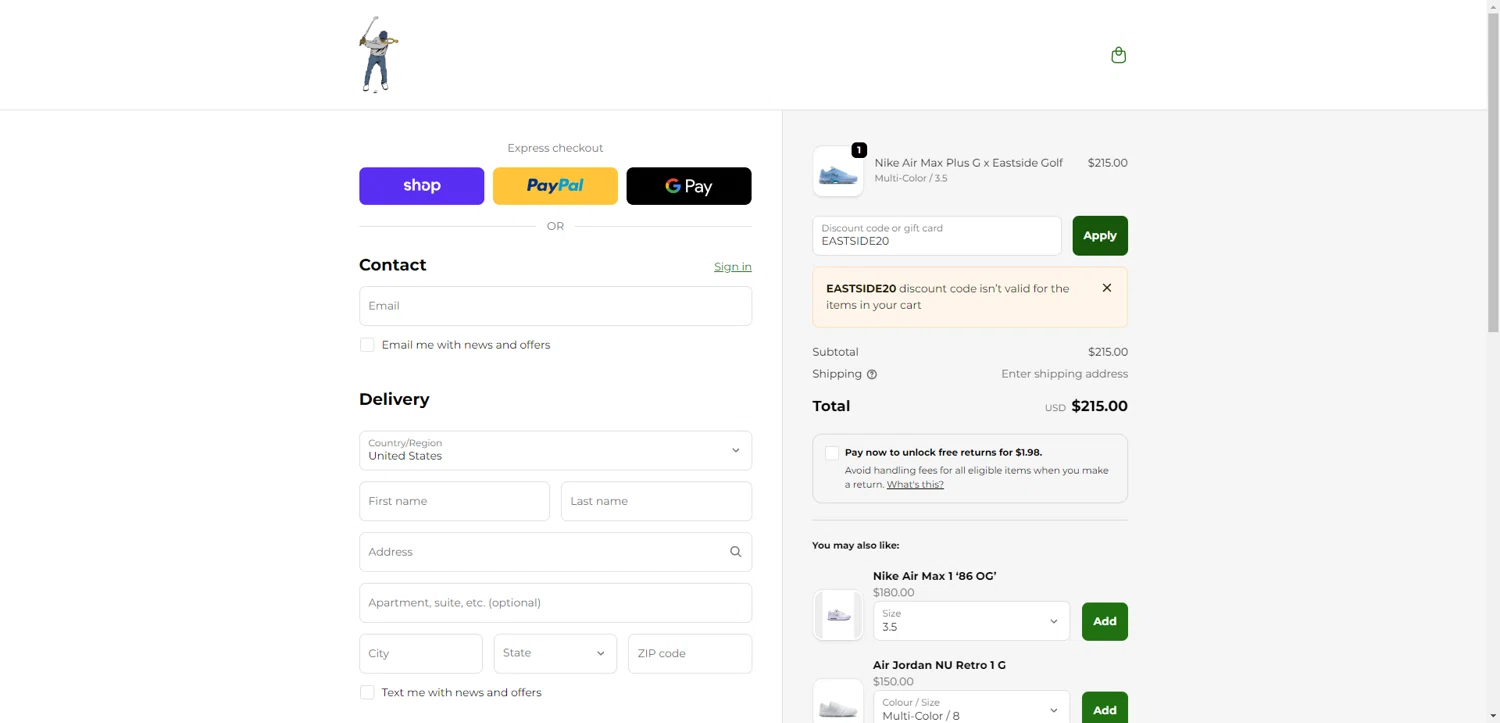Viewport: 1500px width, 723px height.
Task: Click the address search magnifier icon
Action: (735, 552)
